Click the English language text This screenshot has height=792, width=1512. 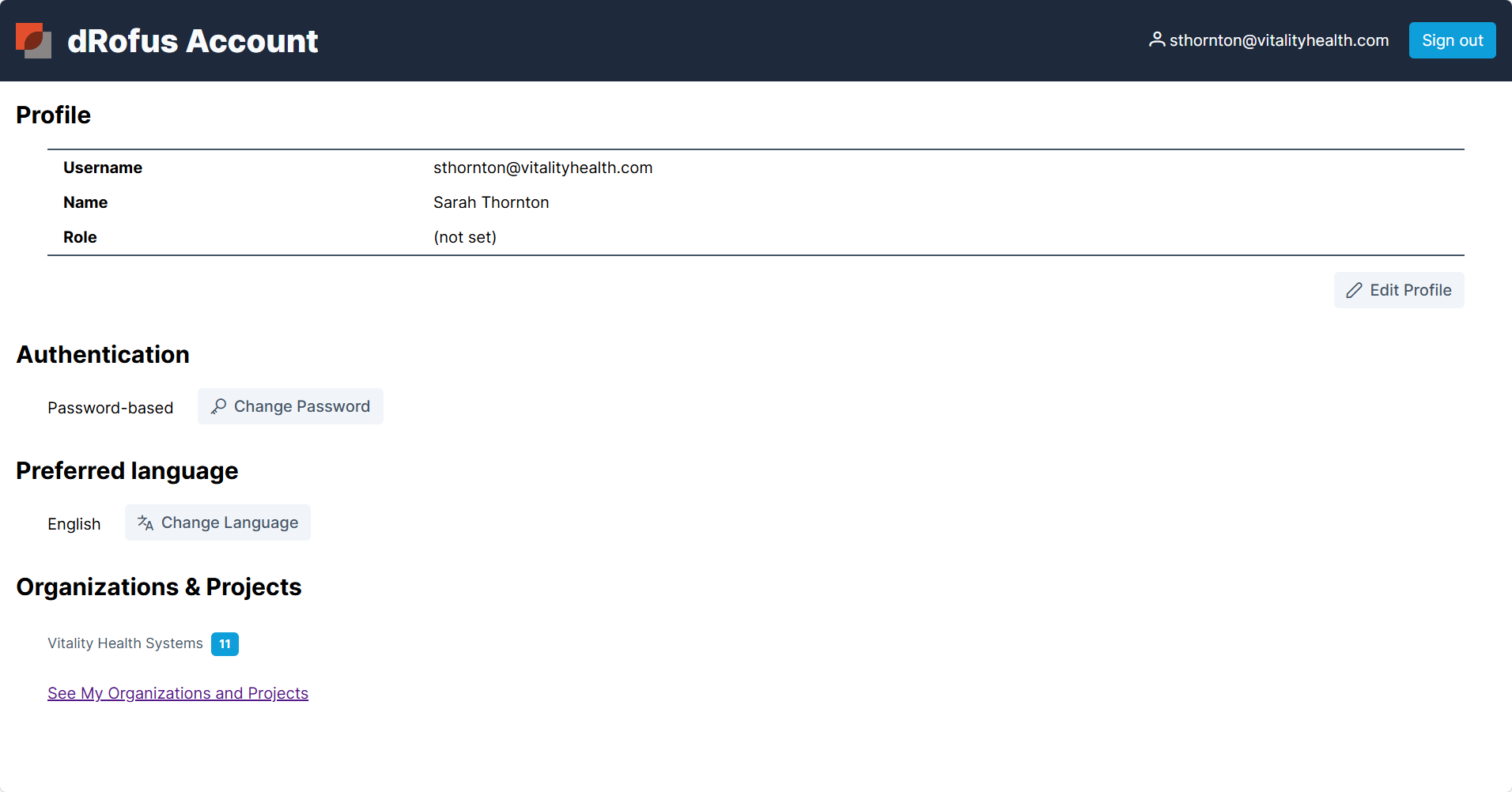(74, 524)
